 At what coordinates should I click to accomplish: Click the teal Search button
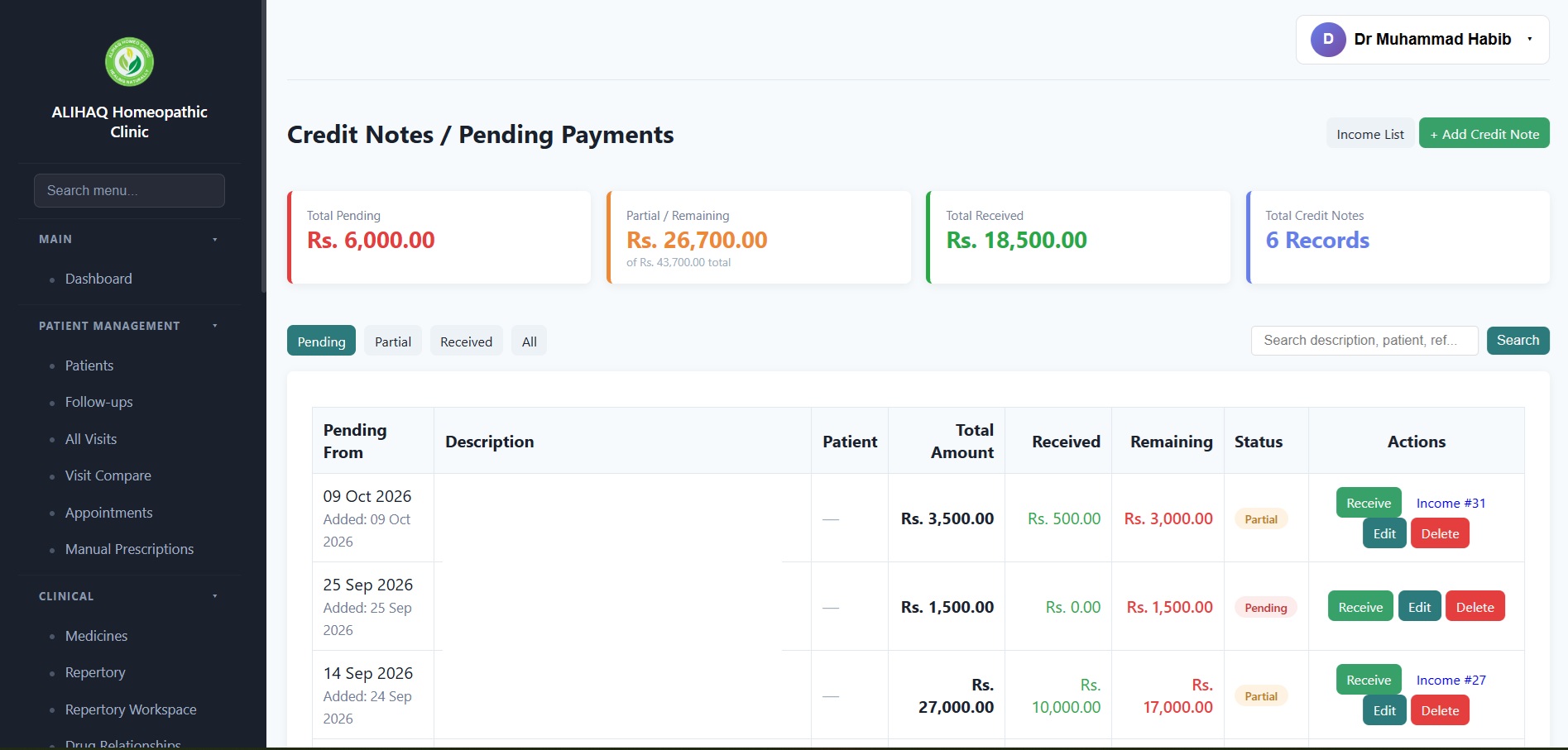(x=1518, y=340)
